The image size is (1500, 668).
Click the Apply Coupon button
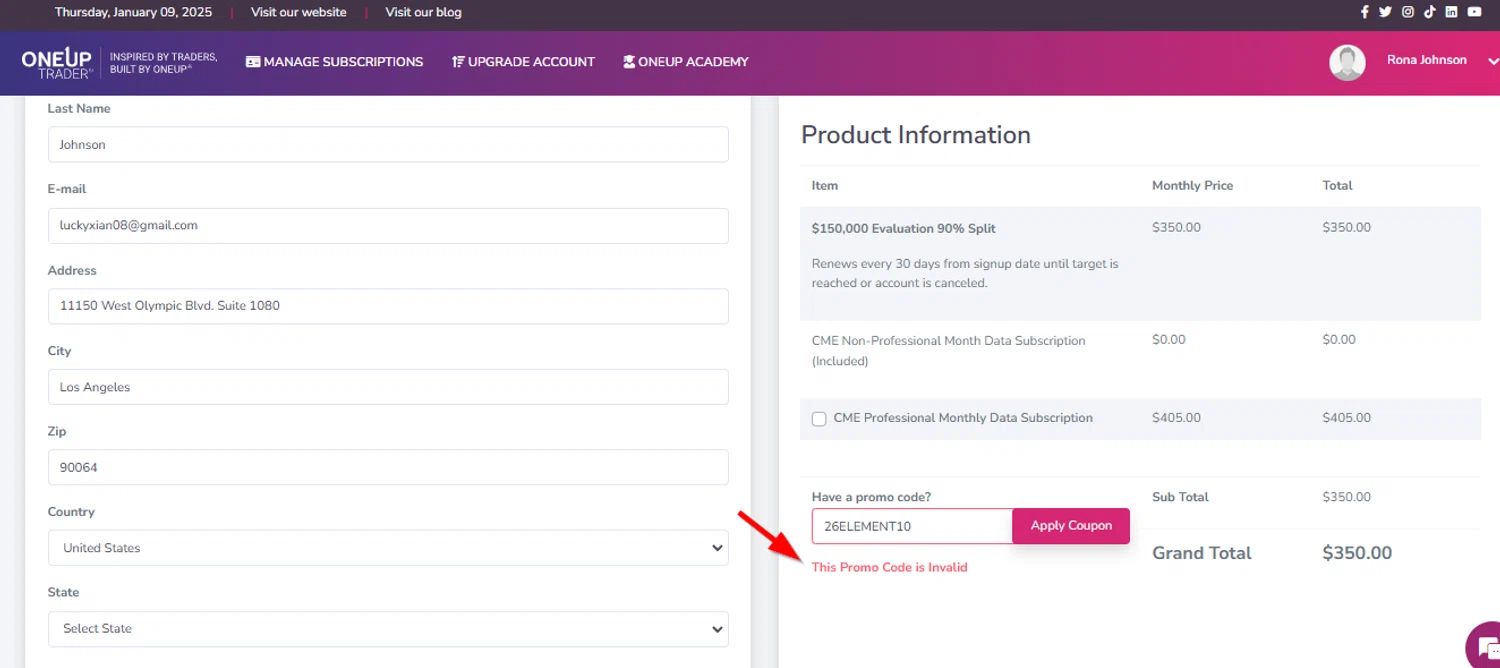pyautogui.click(x=1071, y=526)
